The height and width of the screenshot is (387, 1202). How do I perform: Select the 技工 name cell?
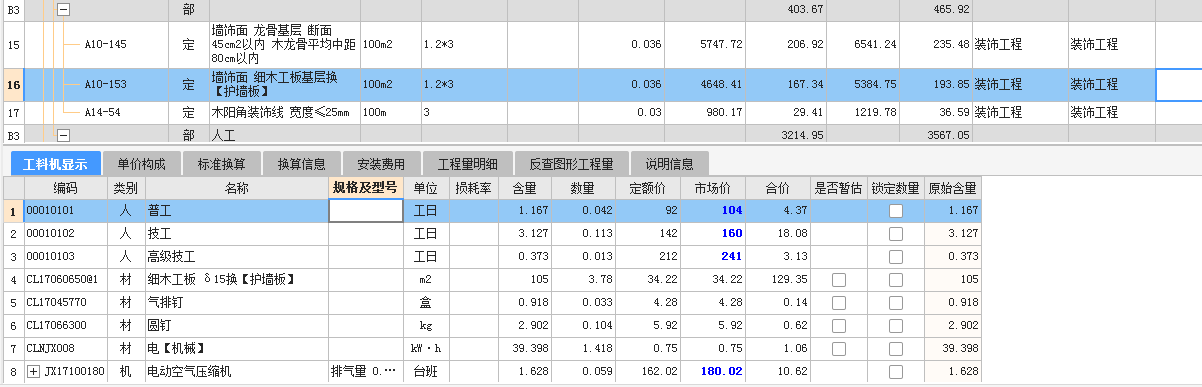[236, 233]
